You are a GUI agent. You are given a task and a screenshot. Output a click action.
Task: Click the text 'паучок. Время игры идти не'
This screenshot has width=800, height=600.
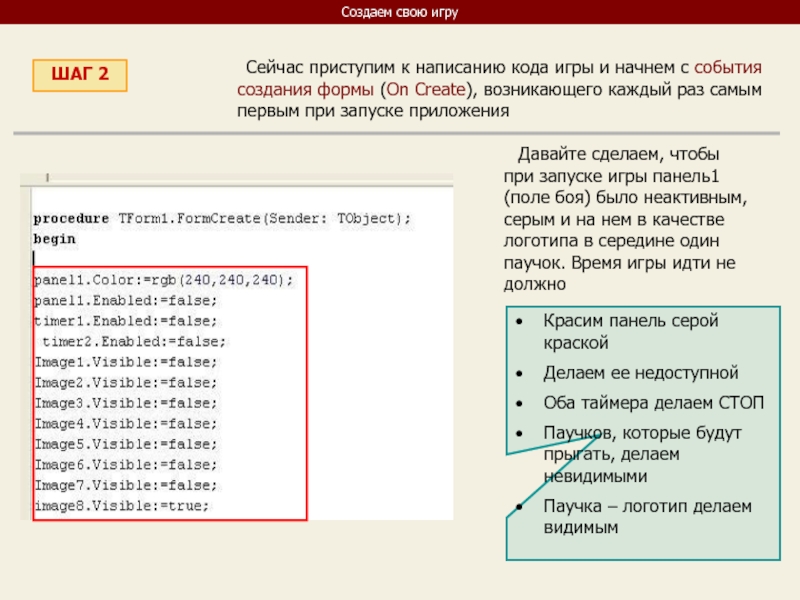point(619,263)
